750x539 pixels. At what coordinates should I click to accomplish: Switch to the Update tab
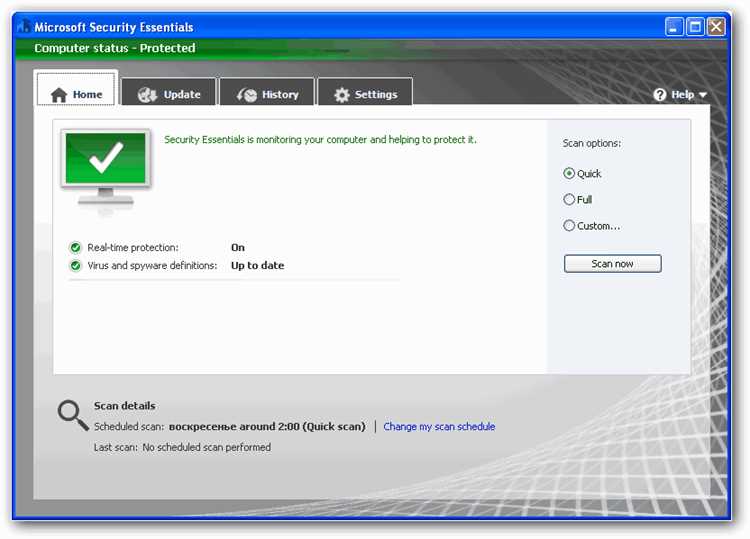[x=169, y=91]
